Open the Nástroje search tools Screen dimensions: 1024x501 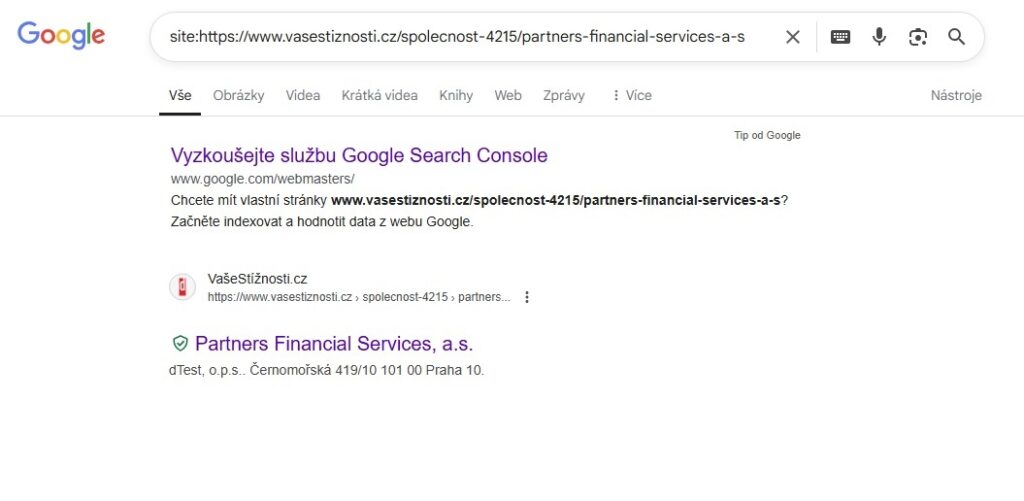coord(956,95)
